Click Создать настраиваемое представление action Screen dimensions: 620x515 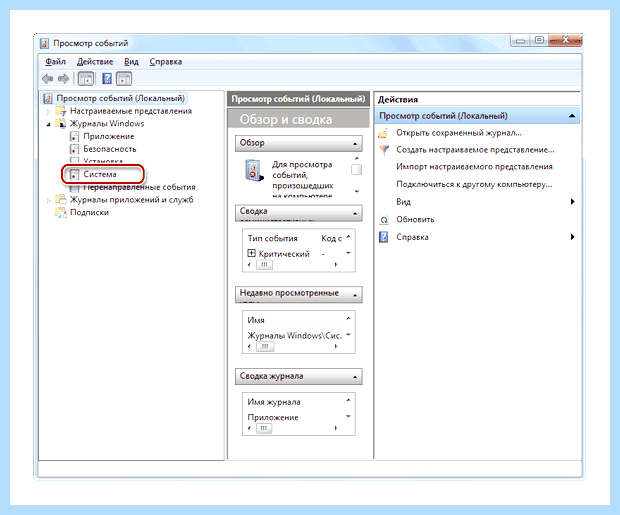475,150
